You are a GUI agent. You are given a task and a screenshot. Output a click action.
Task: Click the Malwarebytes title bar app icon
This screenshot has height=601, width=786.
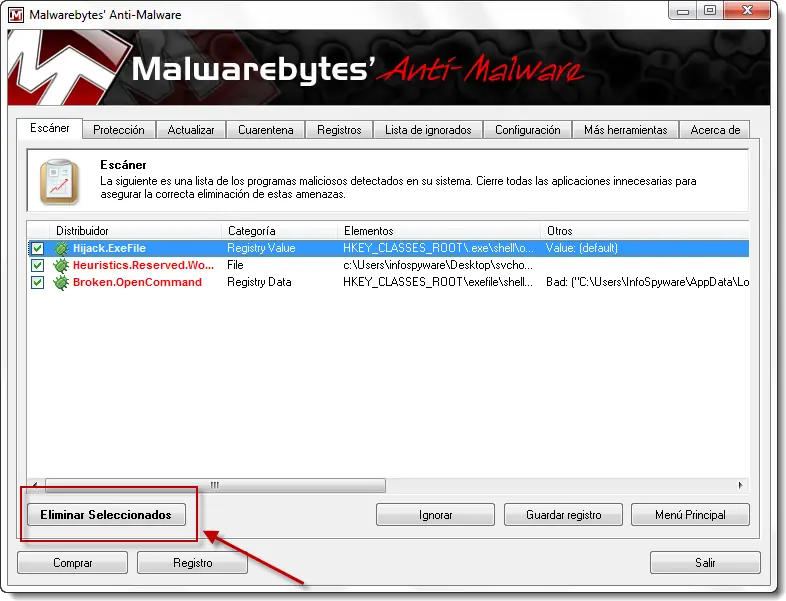tap(16, 15)
